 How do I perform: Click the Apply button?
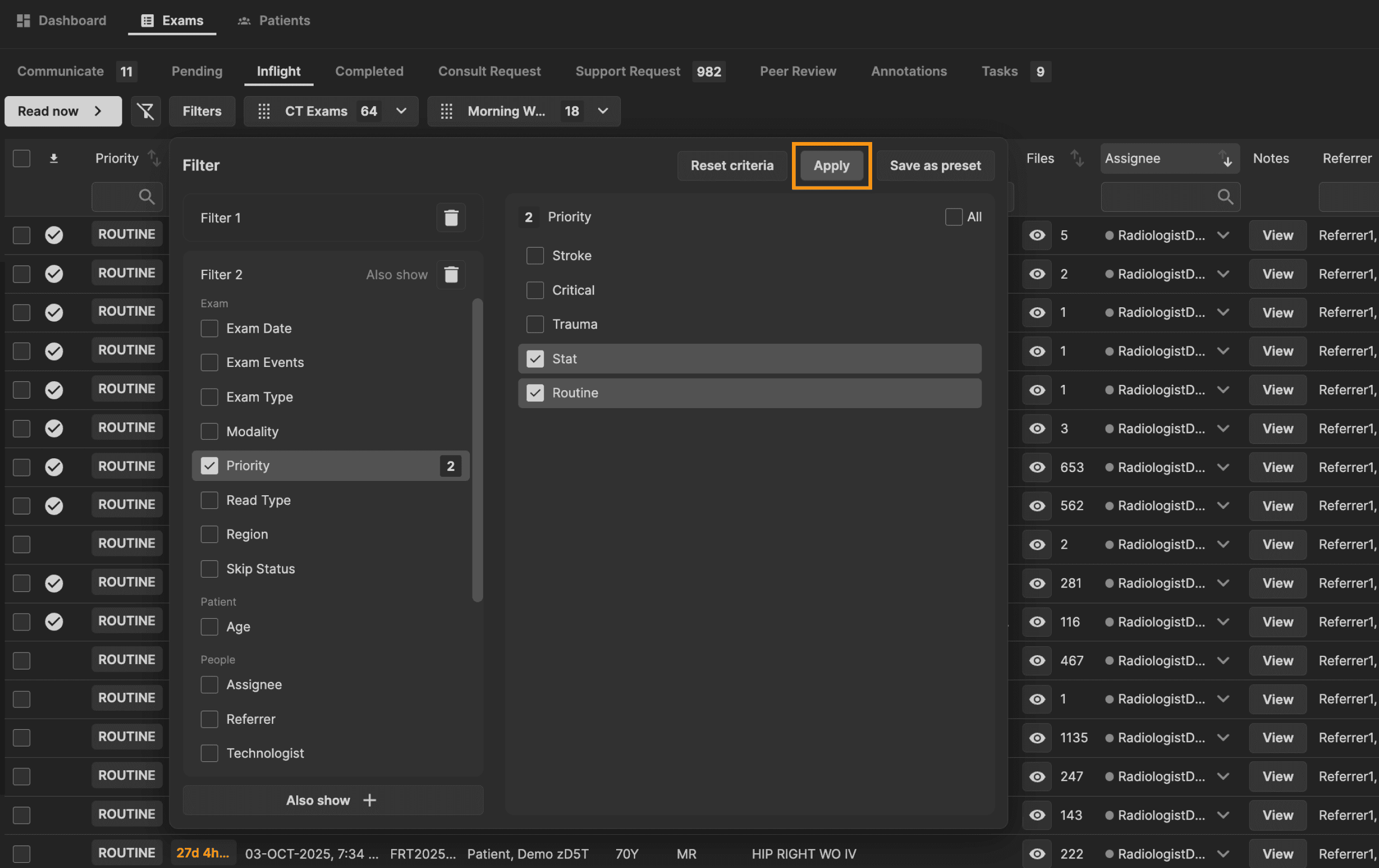tap(831, 165)
